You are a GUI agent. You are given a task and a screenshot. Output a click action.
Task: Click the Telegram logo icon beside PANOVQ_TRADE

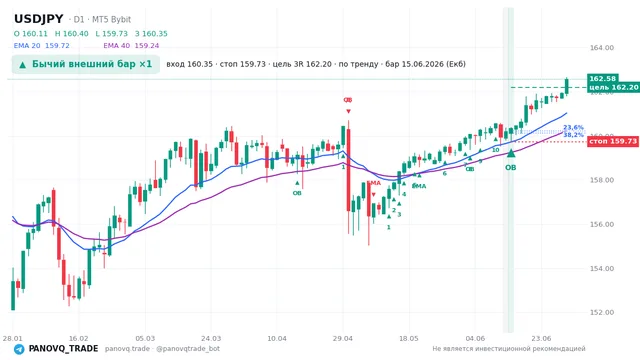coord(19,349)
